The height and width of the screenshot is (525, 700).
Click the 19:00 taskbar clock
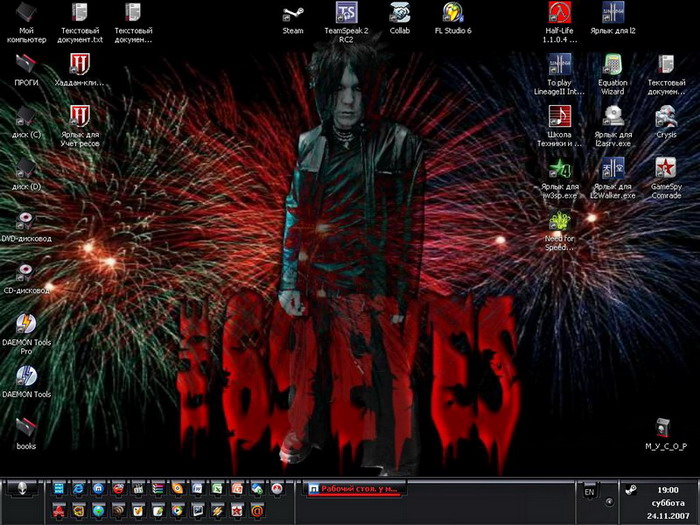668,490
